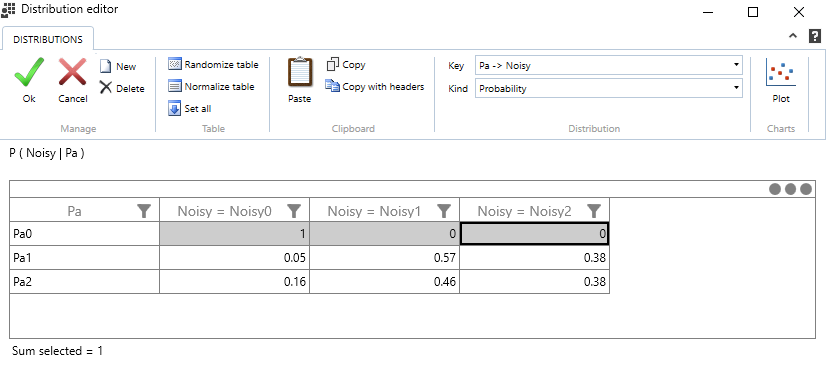Delete the current distribution
The height and width of the screenshot is (370, 826).
[x=122, y=88]
